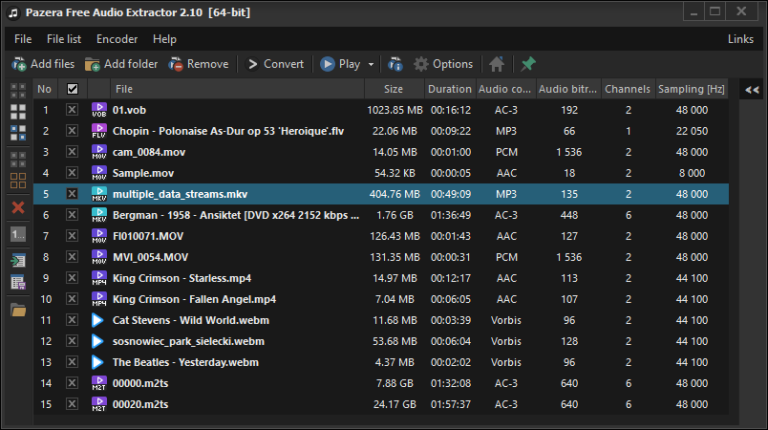Click the Links item in the menu bar
768x430 pixels.
(x=741, y=39)
